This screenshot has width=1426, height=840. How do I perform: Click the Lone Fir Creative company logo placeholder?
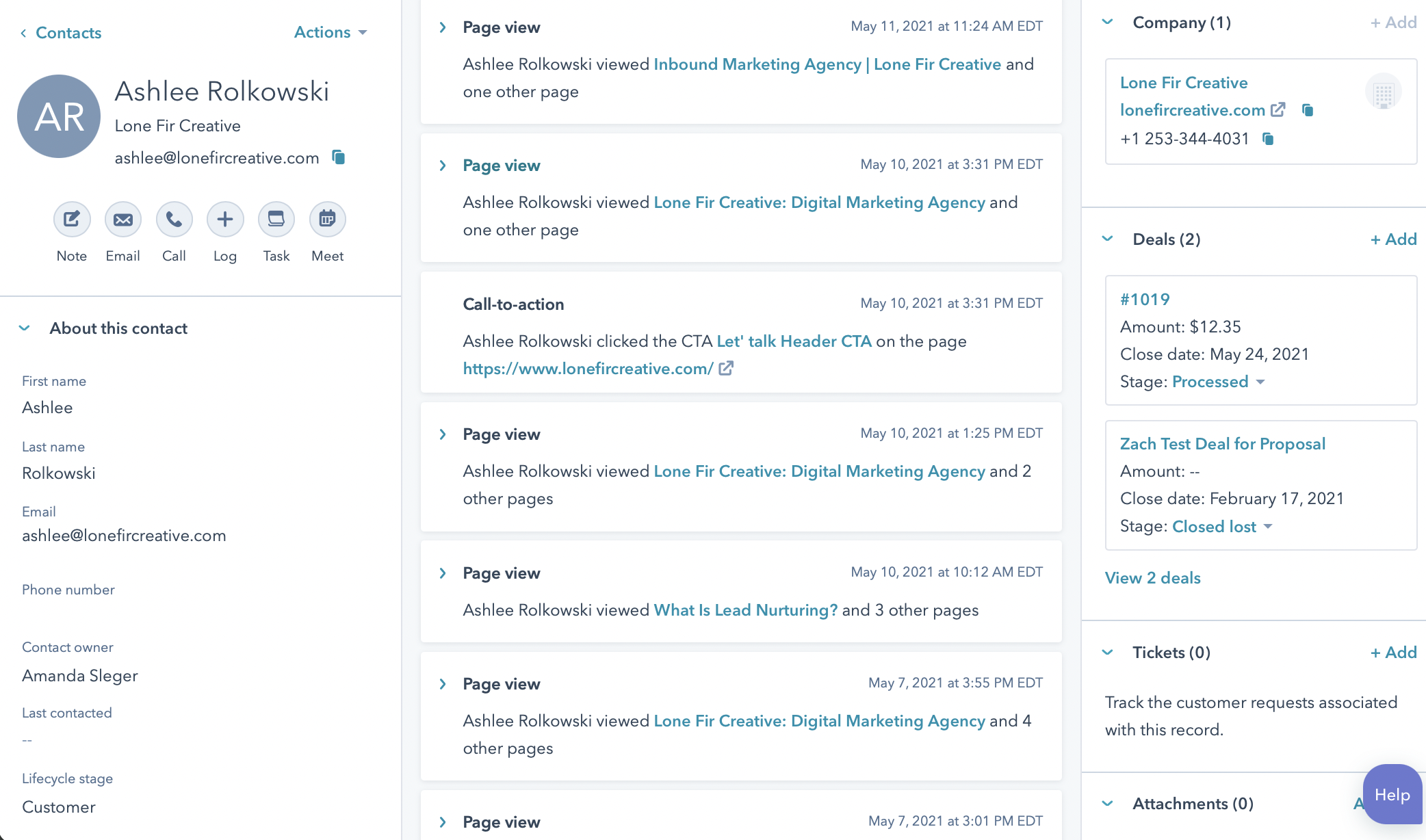[x=1384, y=92]
